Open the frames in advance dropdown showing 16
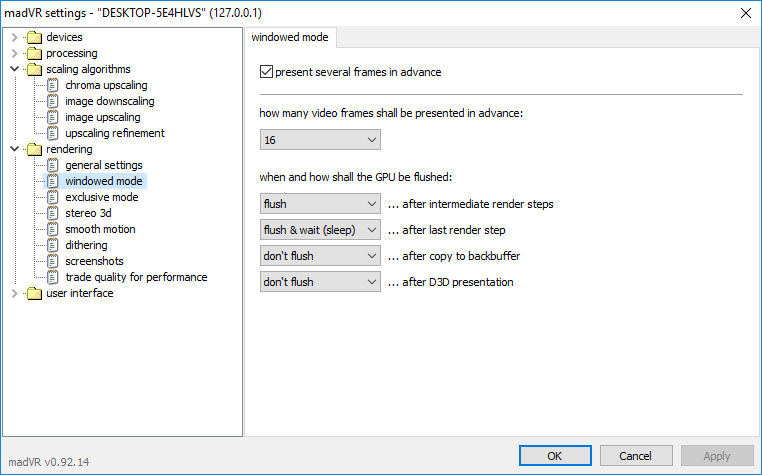The image size is (762, 475). (320, 140)
